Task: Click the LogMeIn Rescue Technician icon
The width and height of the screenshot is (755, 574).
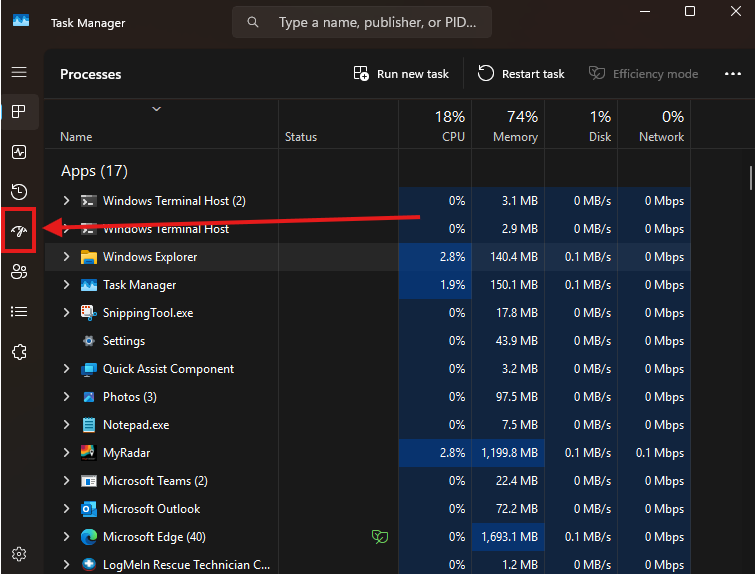Action: [89, 564]
